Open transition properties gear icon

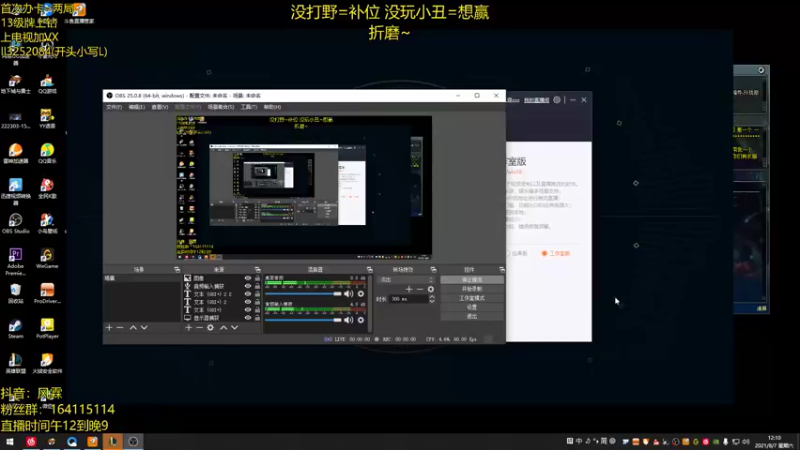coord(431,289)
